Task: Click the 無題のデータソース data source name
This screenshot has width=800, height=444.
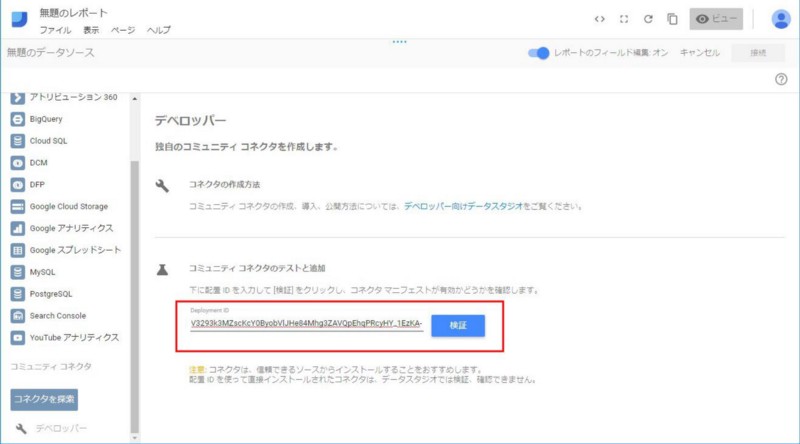Action: 50,53
